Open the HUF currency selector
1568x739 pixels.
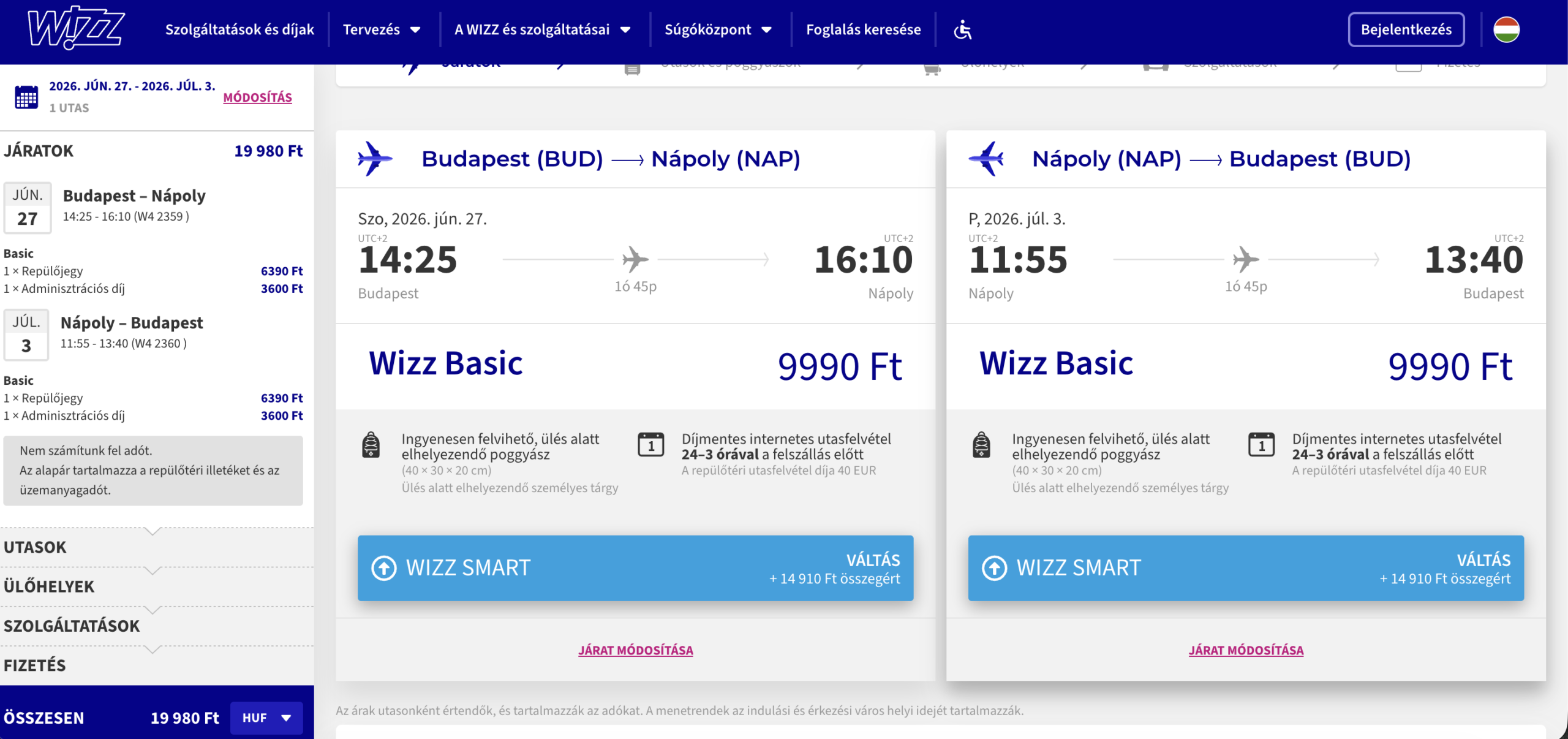click(266, 718)
